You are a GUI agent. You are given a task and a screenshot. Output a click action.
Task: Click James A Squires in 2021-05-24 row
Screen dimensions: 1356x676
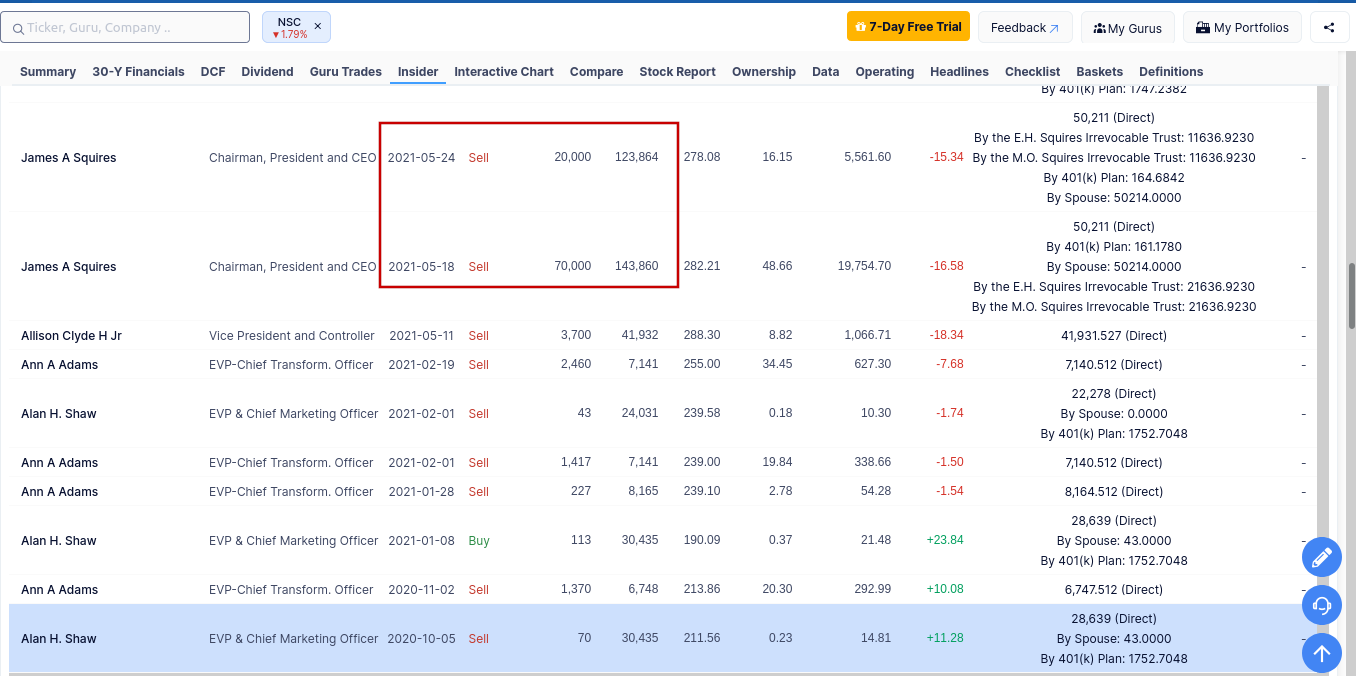[69, 158]
